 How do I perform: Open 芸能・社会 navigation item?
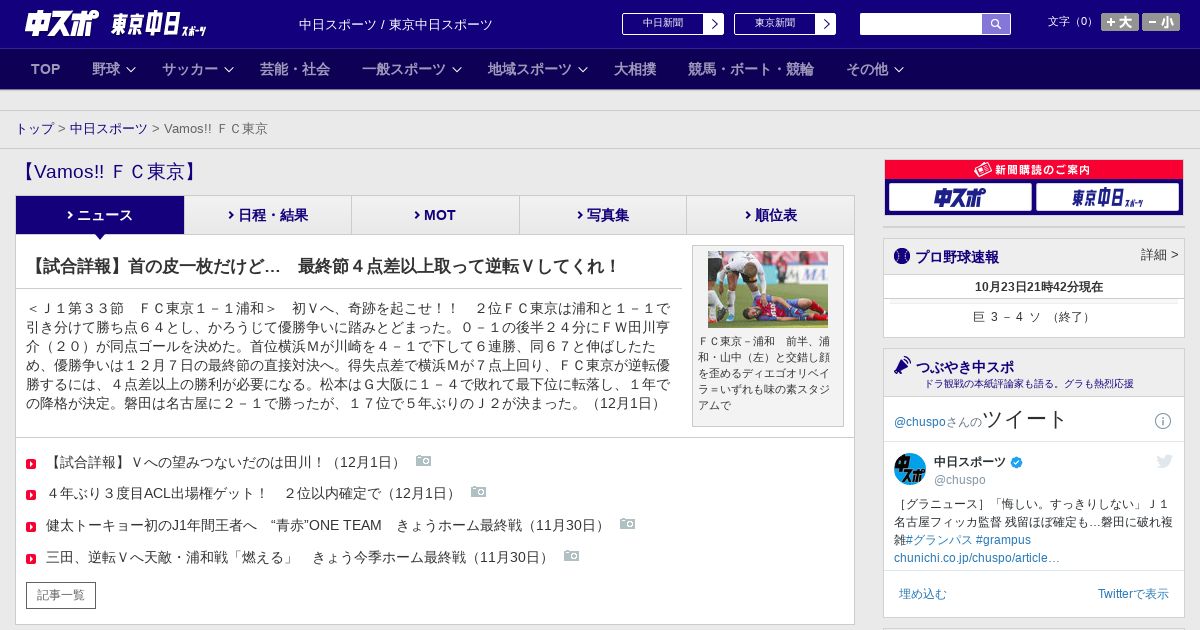coord(295,69)
